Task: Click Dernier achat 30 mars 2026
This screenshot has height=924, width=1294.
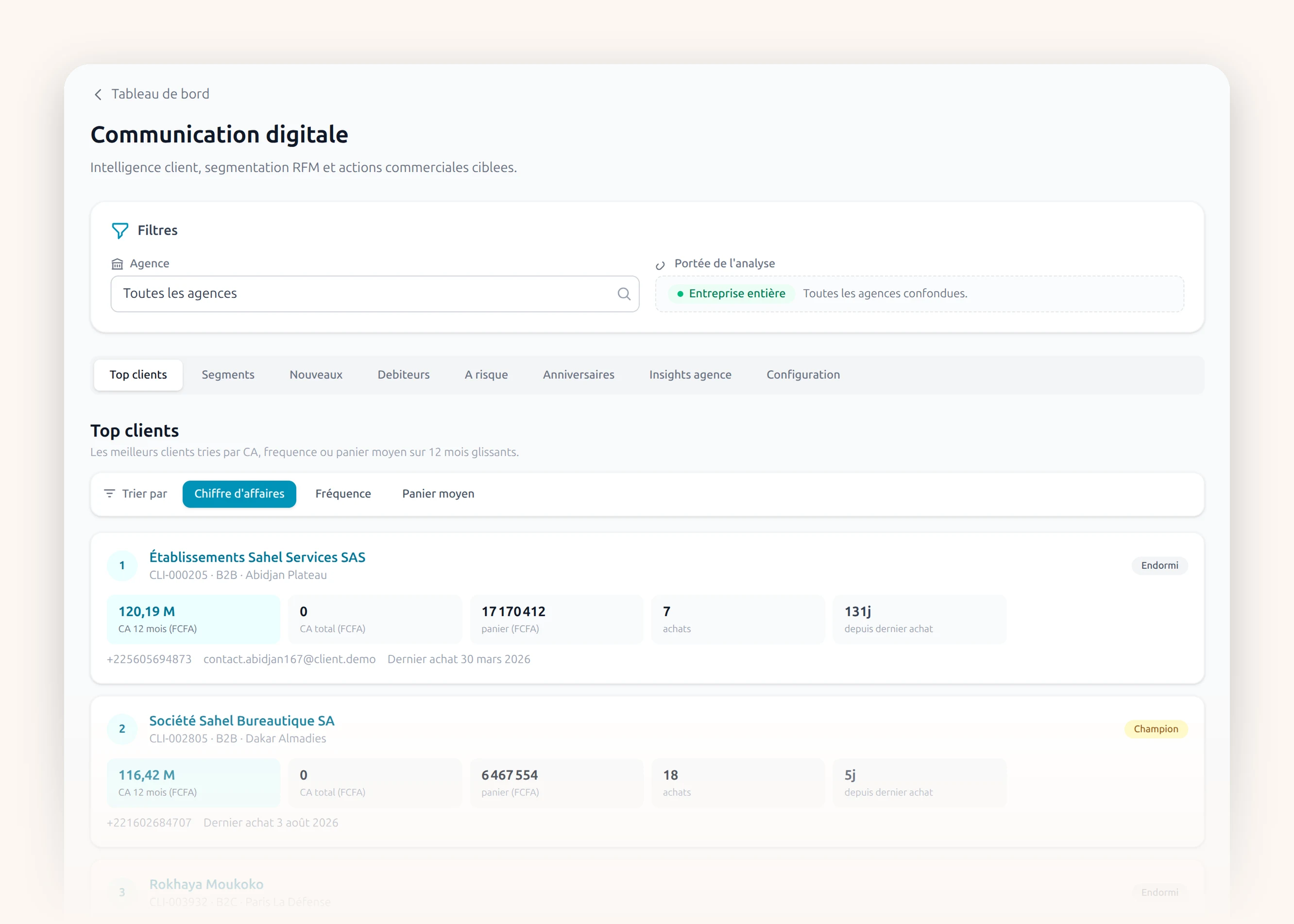Action: [459, 659]
